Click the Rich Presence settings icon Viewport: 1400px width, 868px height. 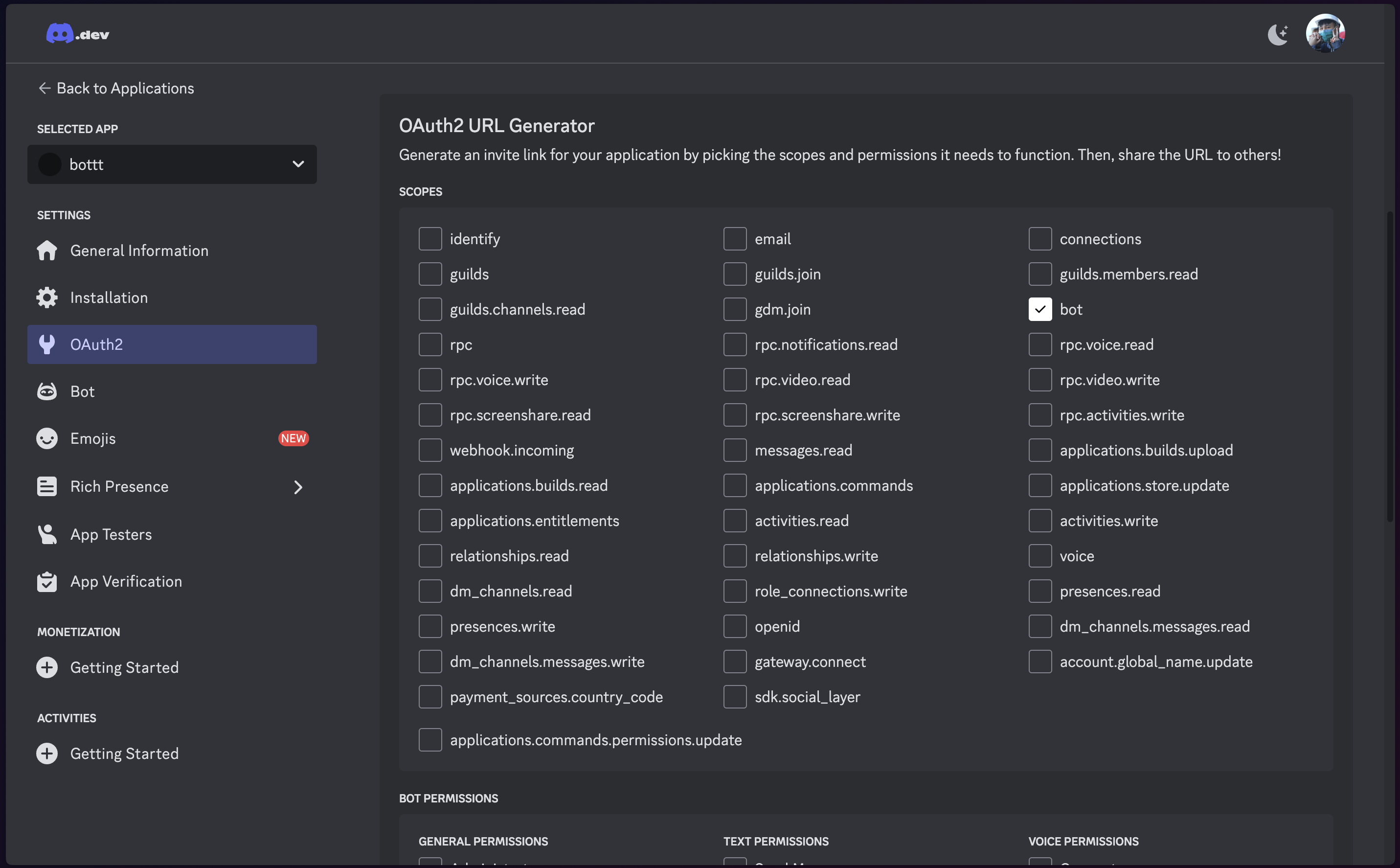pyautogui.click(x=47, y=486)
